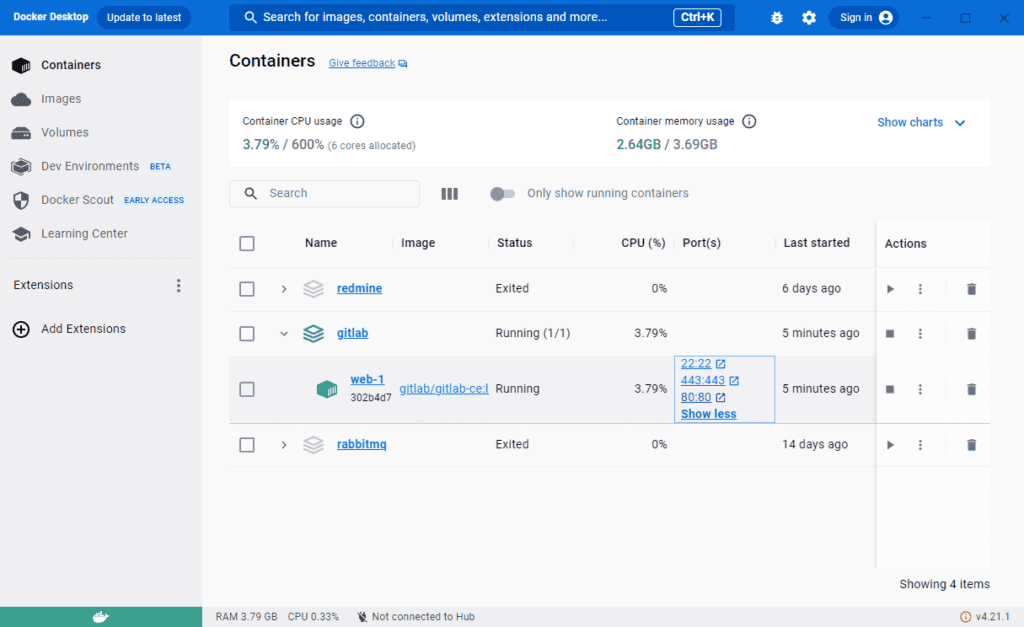Expand the rabbitmq container group
This screenshot has width=1024, height=627.
[283, 445]
